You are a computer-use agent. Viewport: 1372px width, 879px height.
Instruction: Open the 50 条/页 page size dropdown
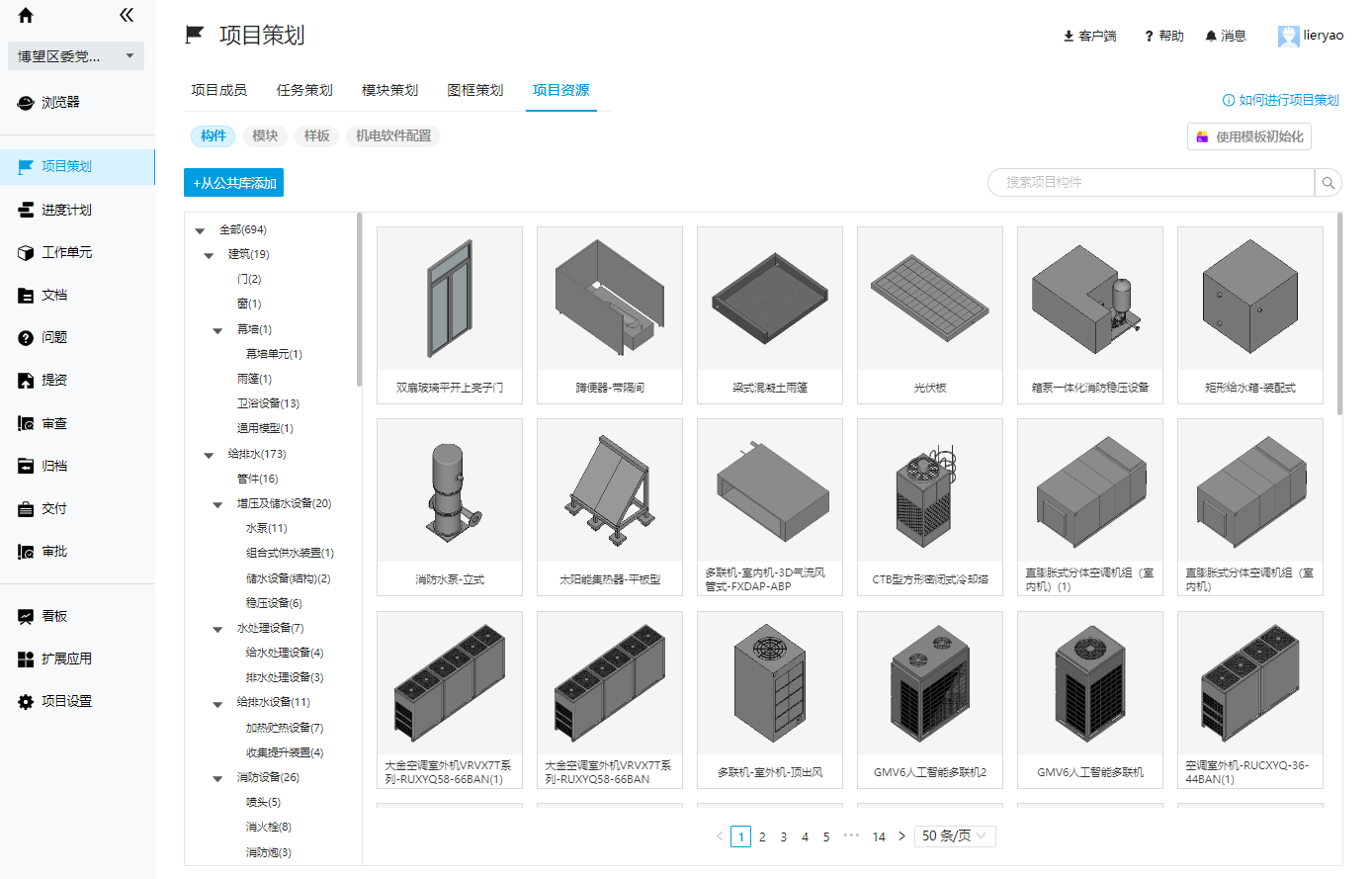pyautogui.click(x=954, y=836)
